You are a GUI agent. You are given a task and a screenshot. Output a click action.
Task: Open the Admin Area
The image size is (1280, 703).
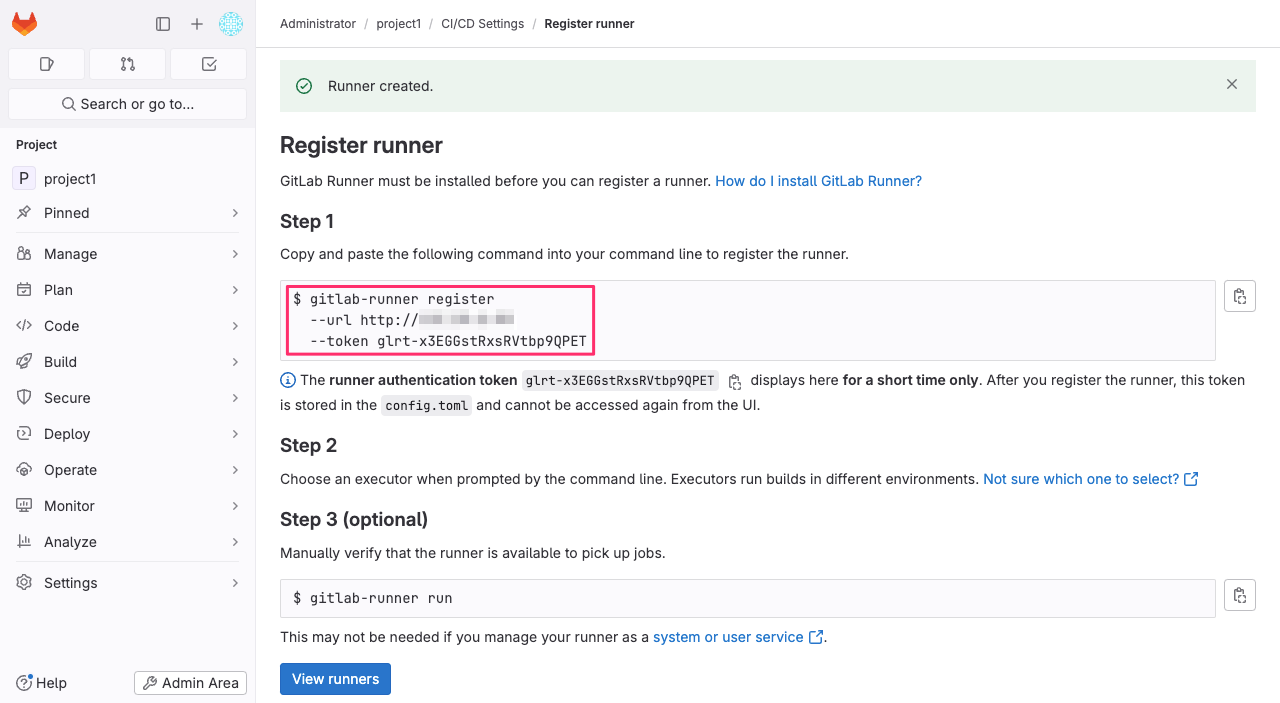[x=190, y=683]
